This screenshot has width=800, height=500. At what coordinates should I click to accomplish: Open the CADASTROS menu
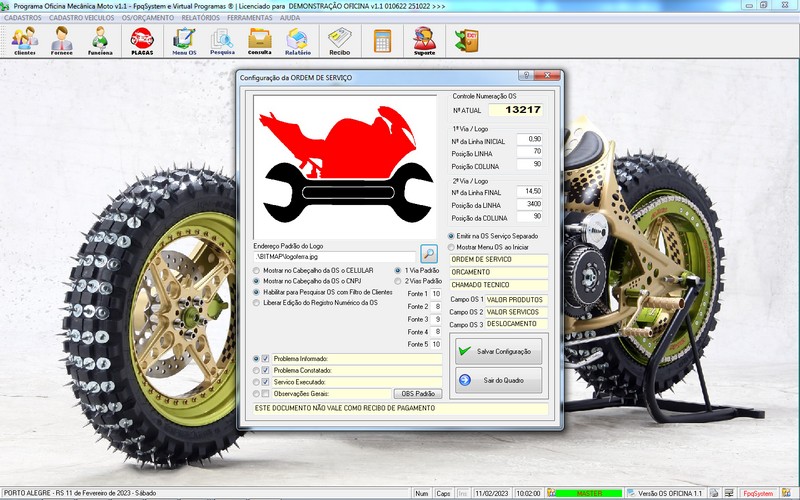(x=23, y=17)
